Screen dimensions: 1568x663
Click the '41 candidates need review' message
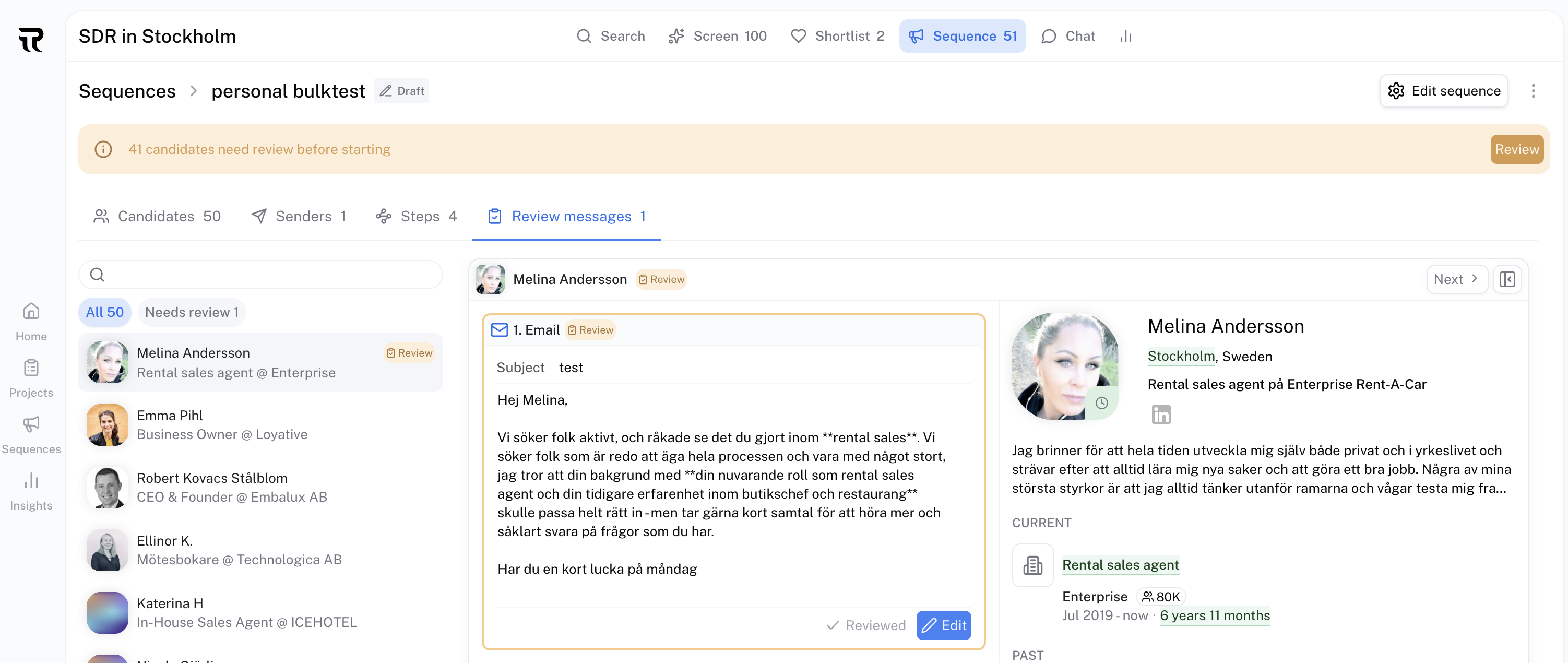(259, 150)
